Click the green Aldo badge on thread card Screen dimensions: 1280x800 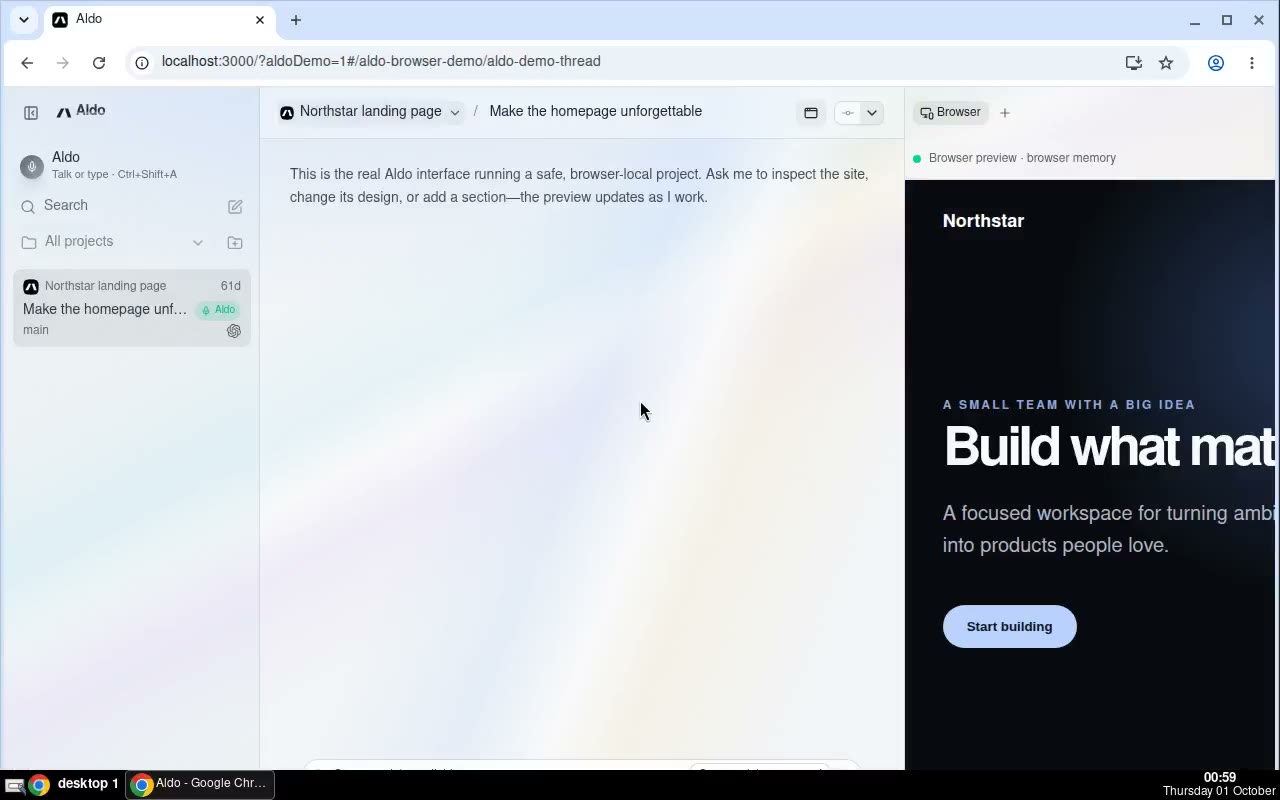[x=219, y=310]
